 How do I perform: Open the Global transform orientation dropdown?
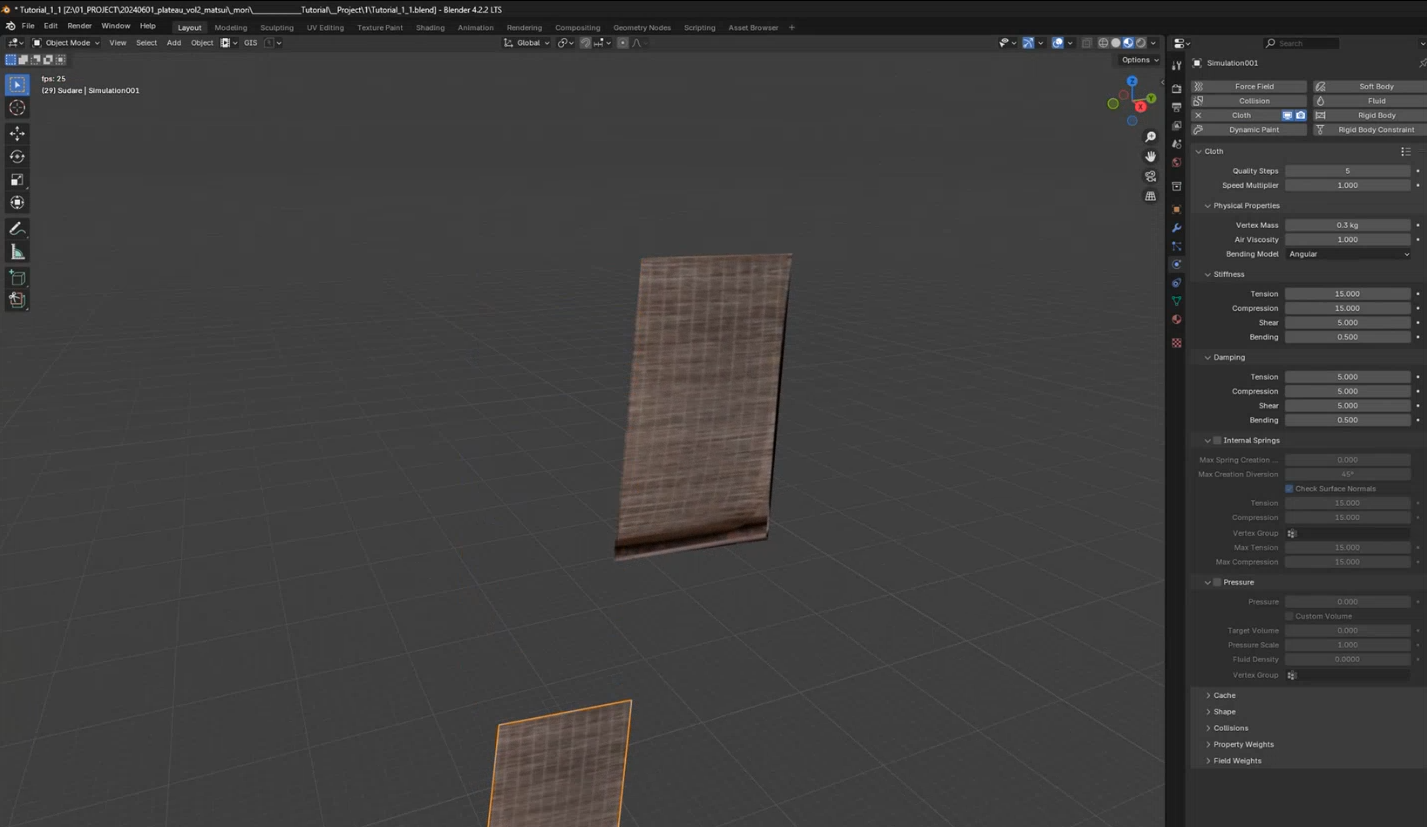pyautogui.click(x=526, y=43)
